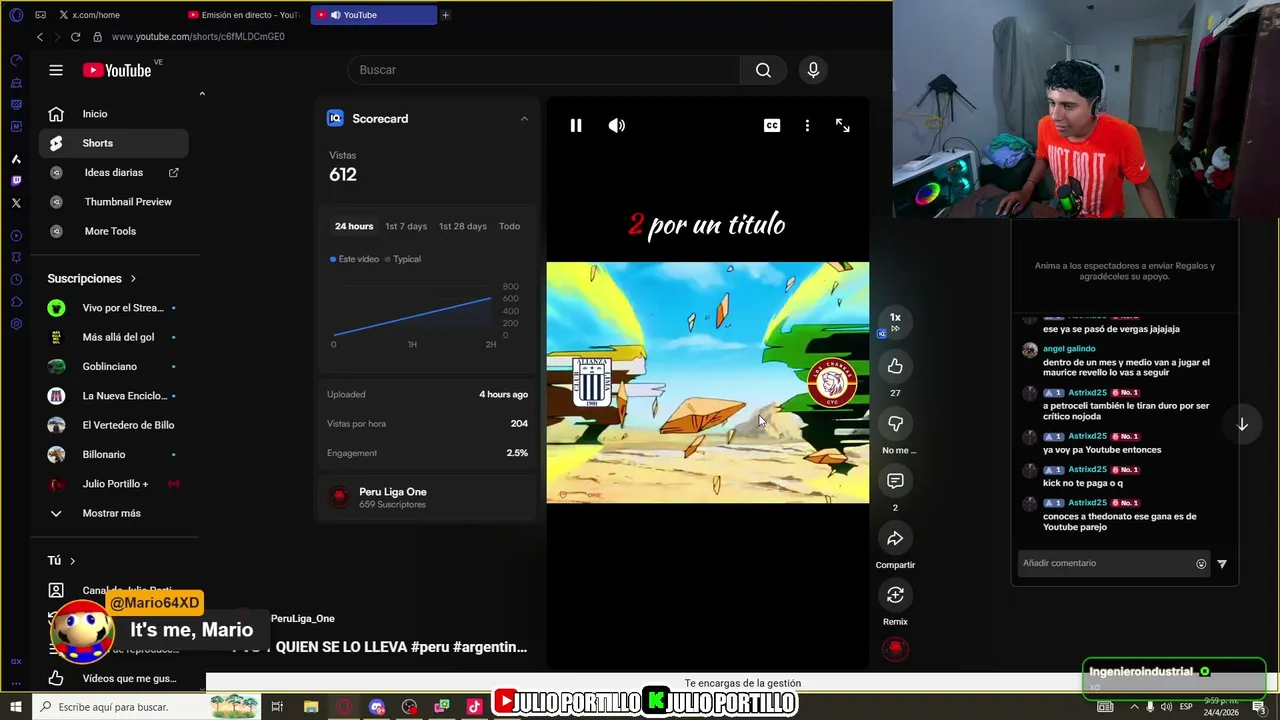Open Goblinciano subscription

(x=113, y=366)
